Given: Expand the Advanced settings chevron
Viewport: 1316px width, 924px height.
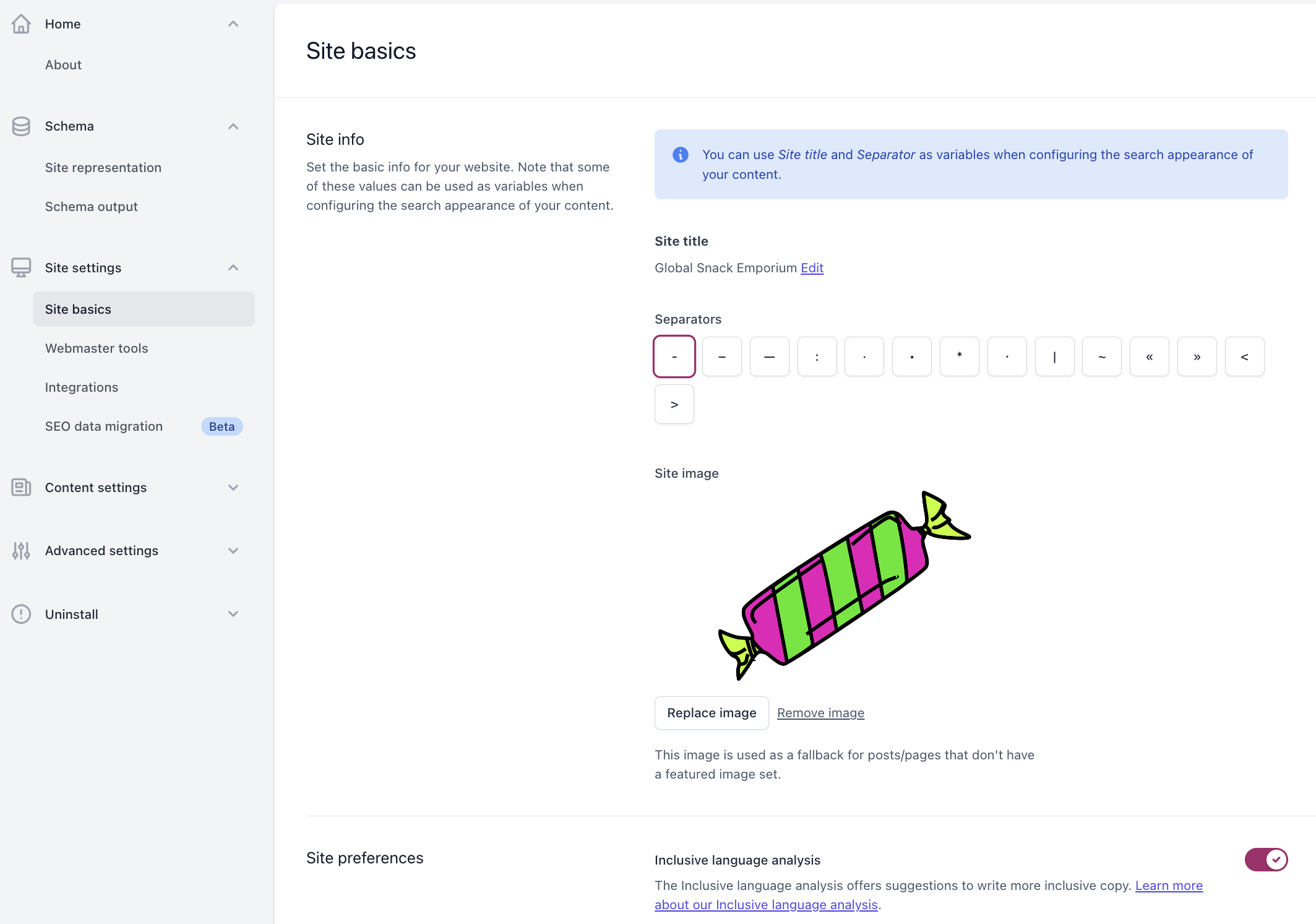Looking at the screenshot, I should [233, 551].
